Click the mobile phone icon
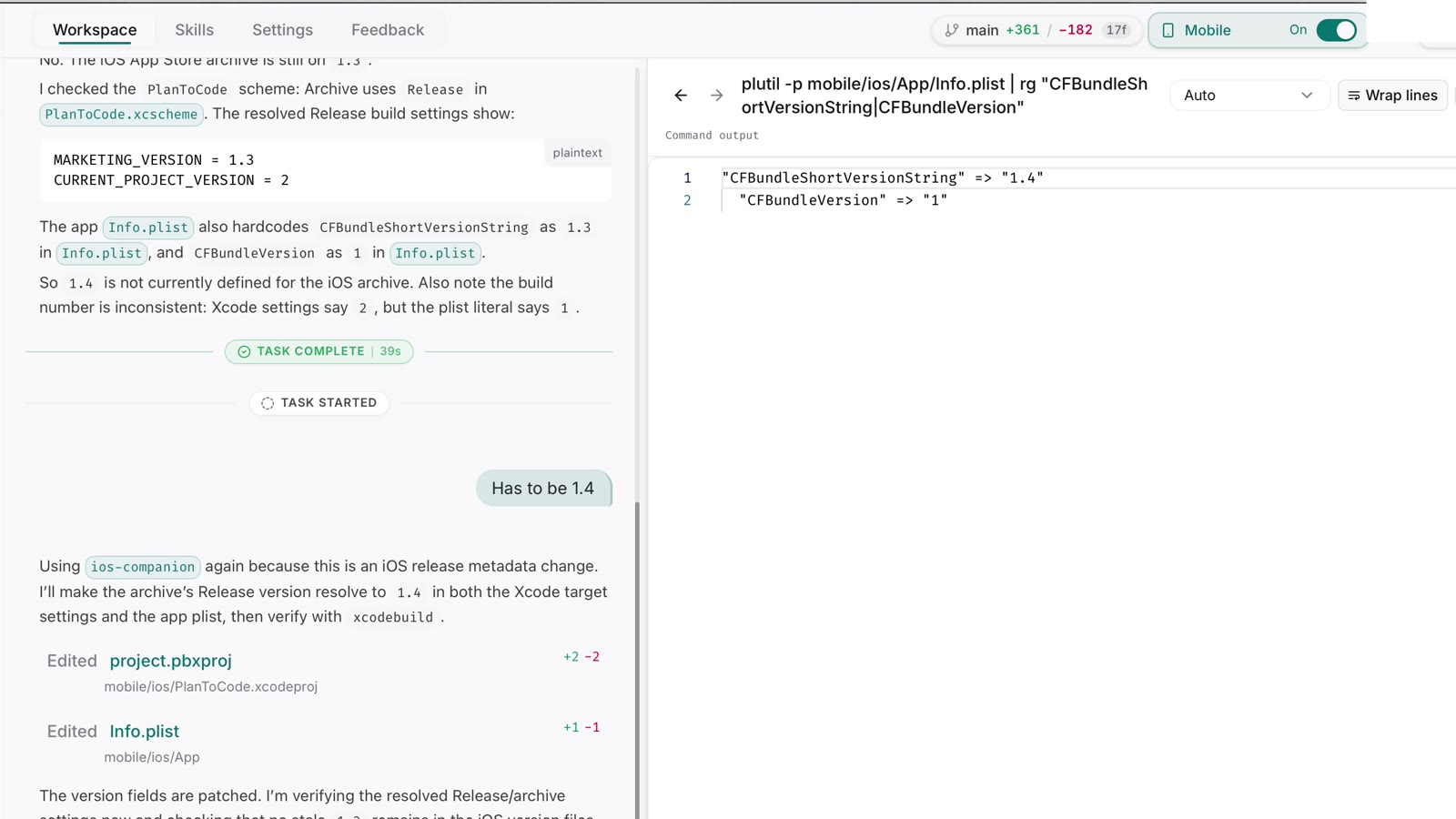Image resolution: width=1456 pixels, height=819 pixels. tap(1168, 30)
